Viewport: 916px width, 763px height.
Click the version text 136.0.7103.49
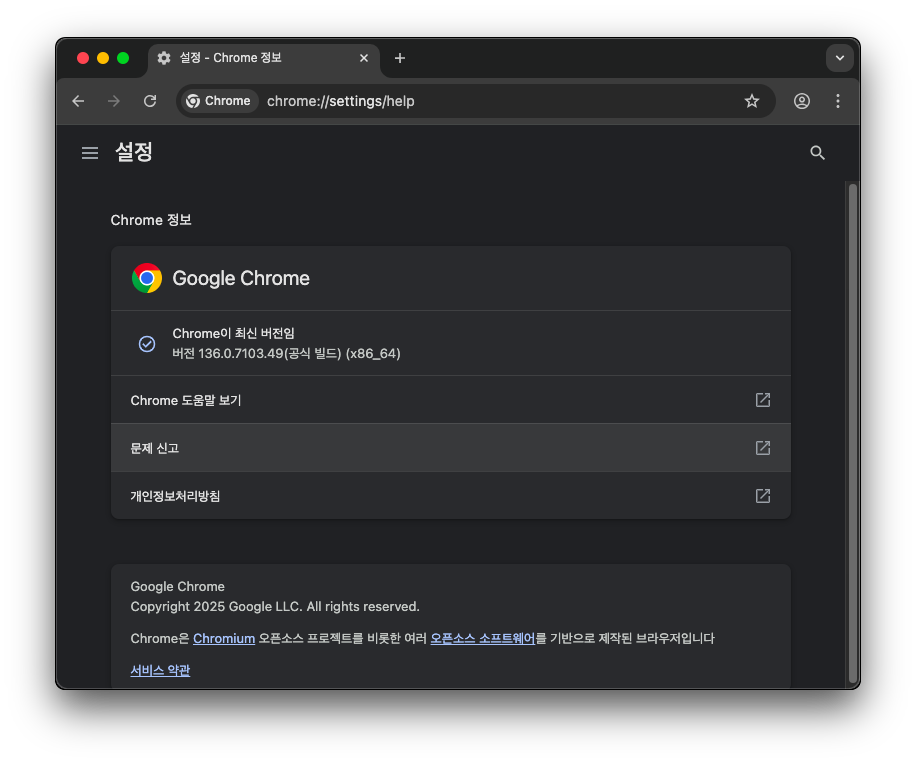241,353
